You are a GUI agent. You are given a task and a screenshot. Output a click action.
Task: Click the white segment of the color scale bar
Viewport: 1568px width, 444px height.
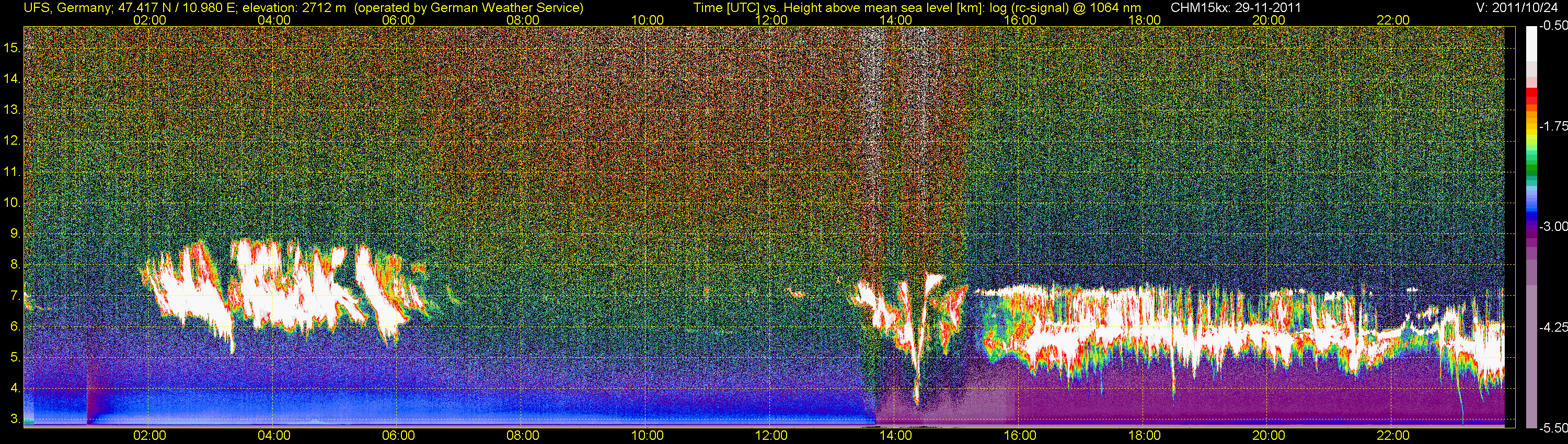pos(1531,44)
